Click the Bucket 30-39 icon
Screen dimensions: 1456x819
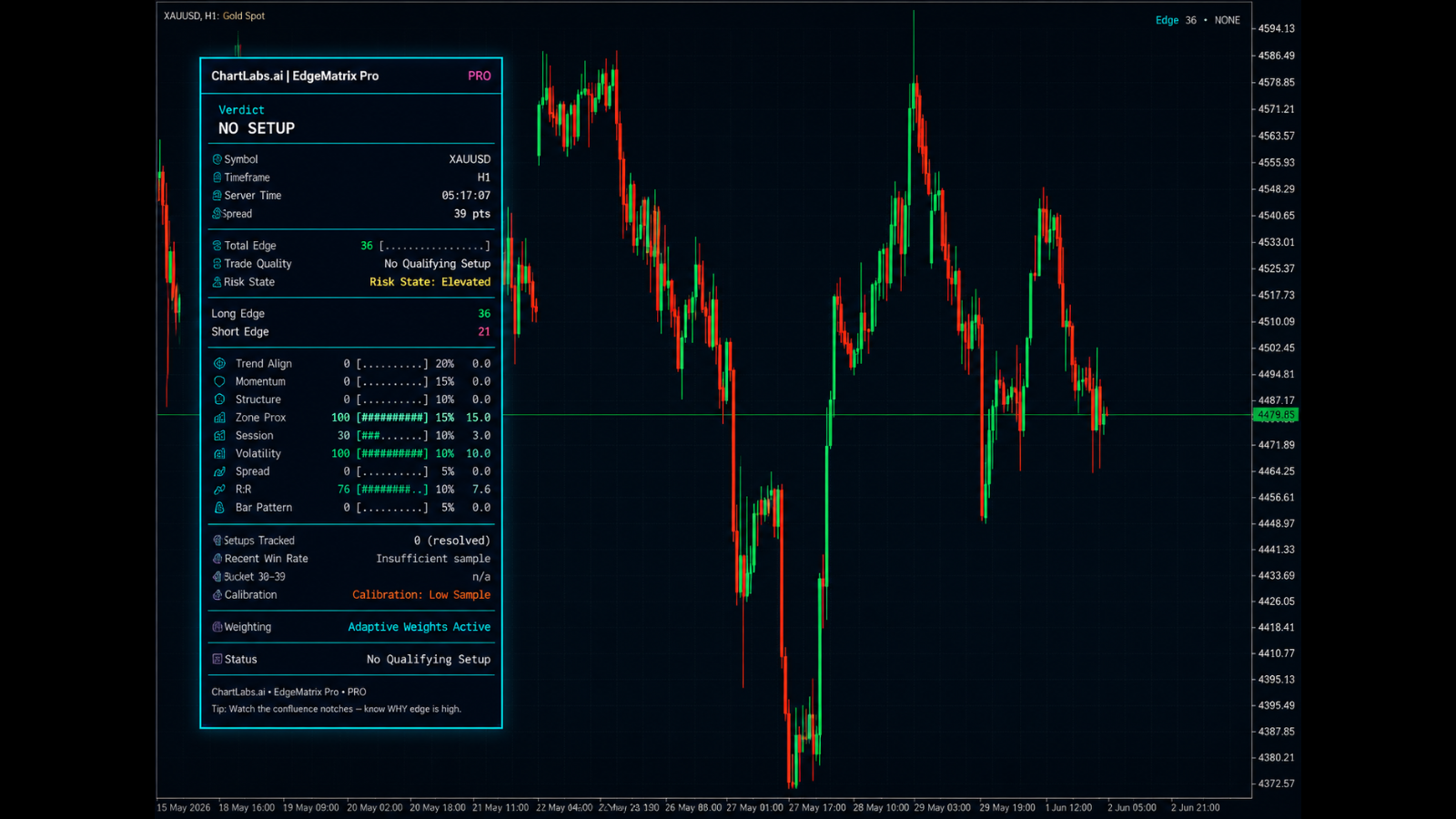coord(217,577)
